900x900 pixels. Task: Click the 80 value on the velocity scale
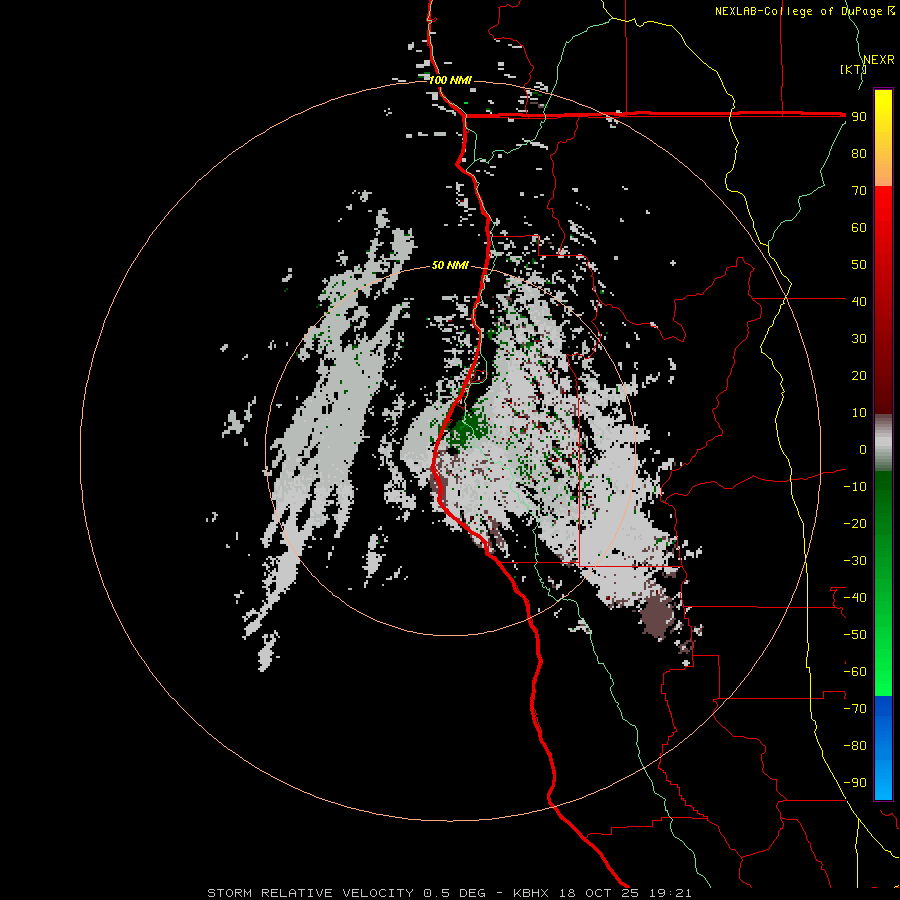859,153
